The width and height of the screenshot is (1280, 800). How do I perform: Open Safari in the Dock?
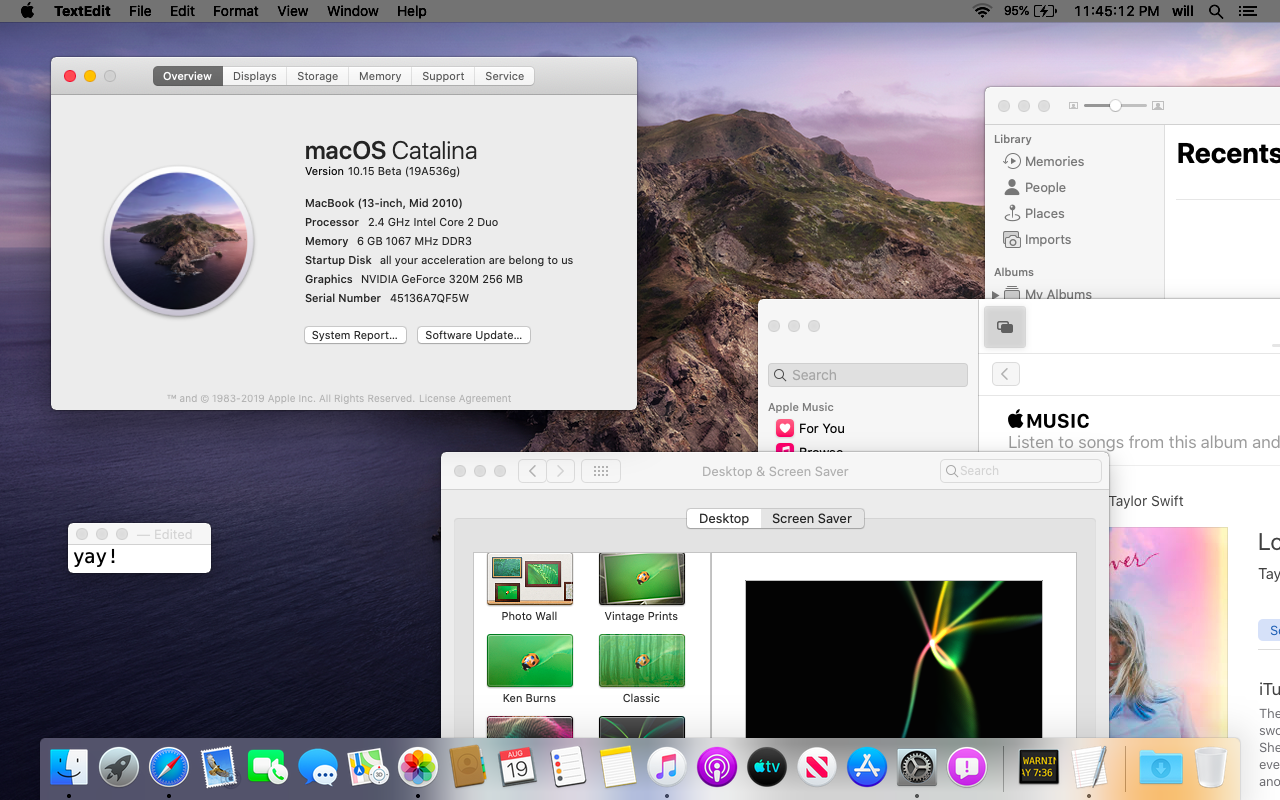point(169,767)
